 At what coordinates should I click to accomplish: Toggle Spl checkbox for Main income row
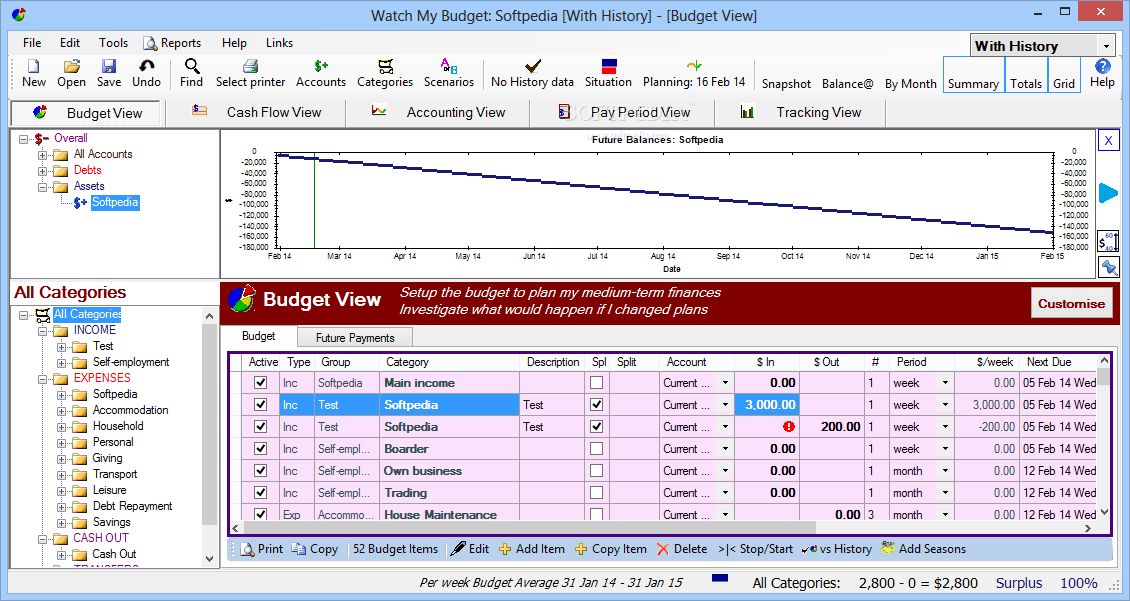tap(597, 383)
